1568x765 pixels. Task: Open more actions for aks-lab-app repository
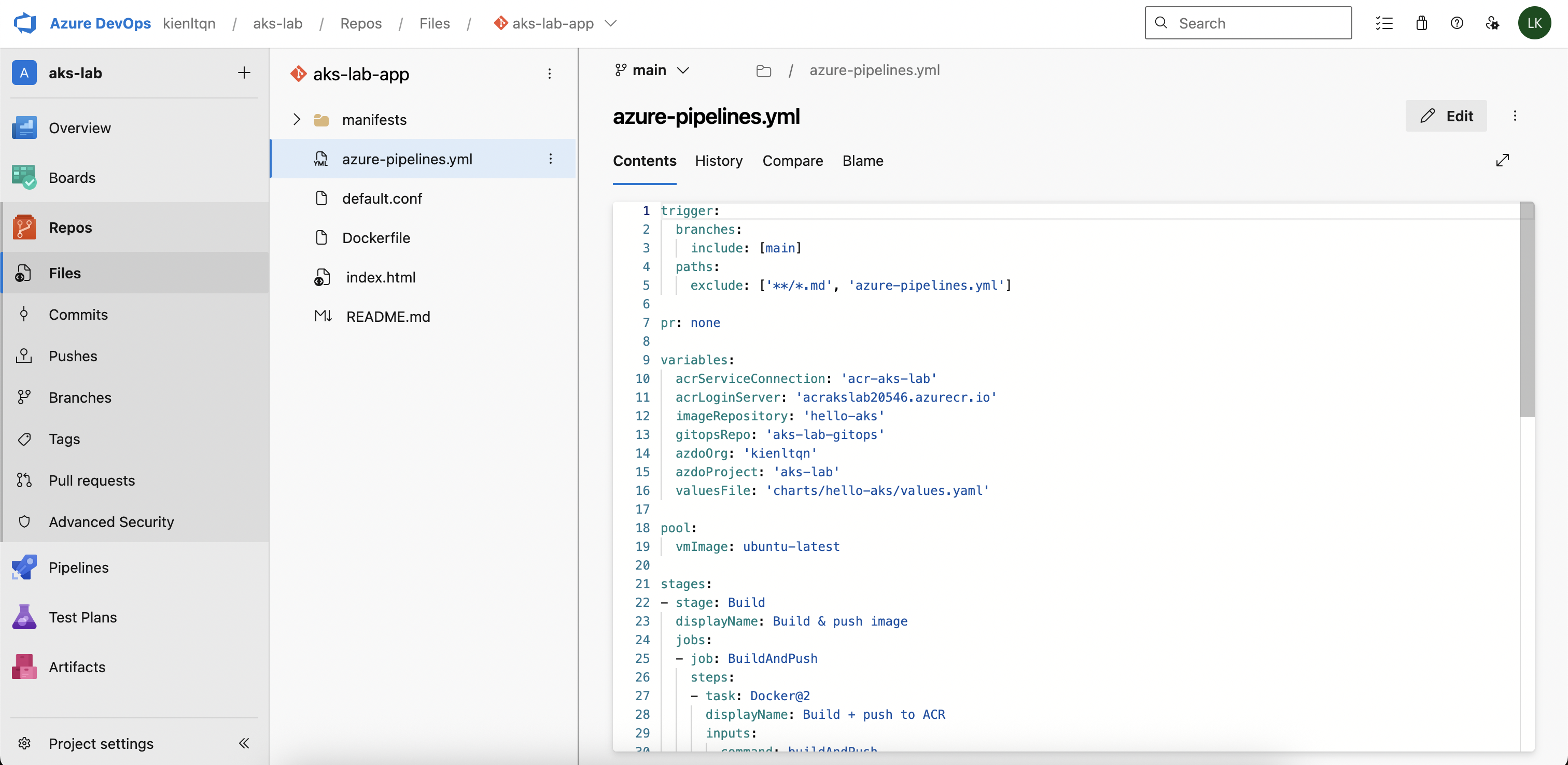click(x=550, y=74)
